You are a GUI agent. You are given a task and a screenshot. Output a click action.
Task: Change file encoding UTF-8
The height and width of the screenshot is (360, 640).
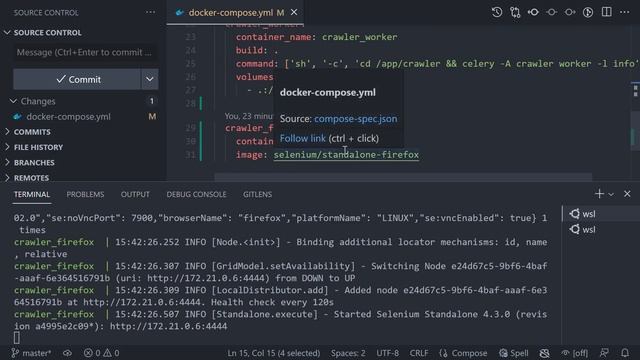point(388,353)
